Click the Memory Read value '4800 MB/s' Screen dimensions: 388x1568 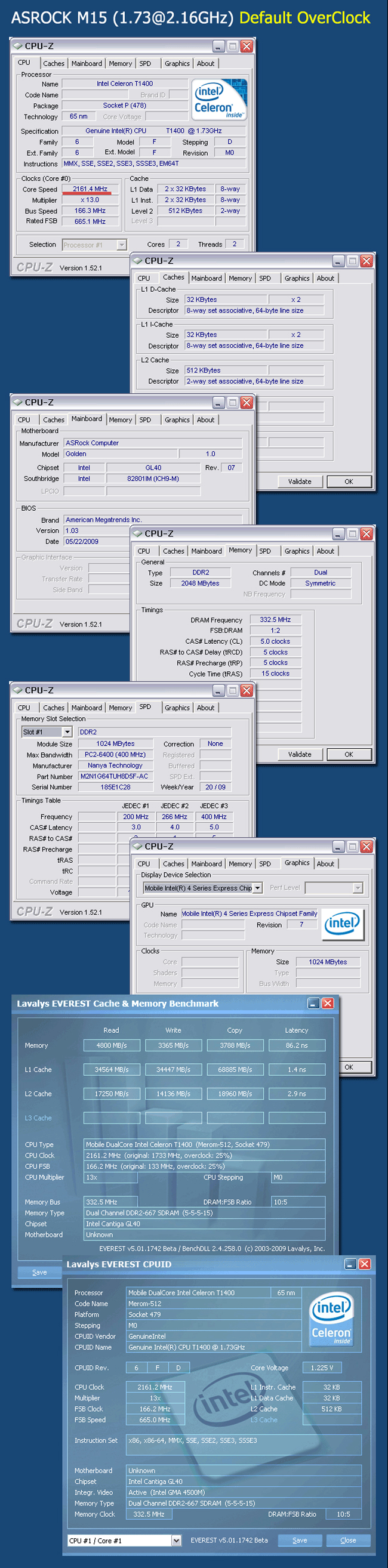pyautogui.click(x=112, y=1046)
